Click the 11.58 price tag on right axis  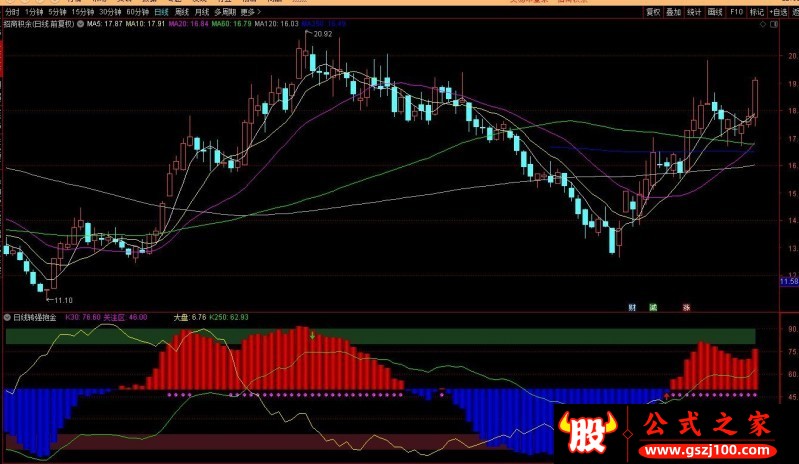789,281
